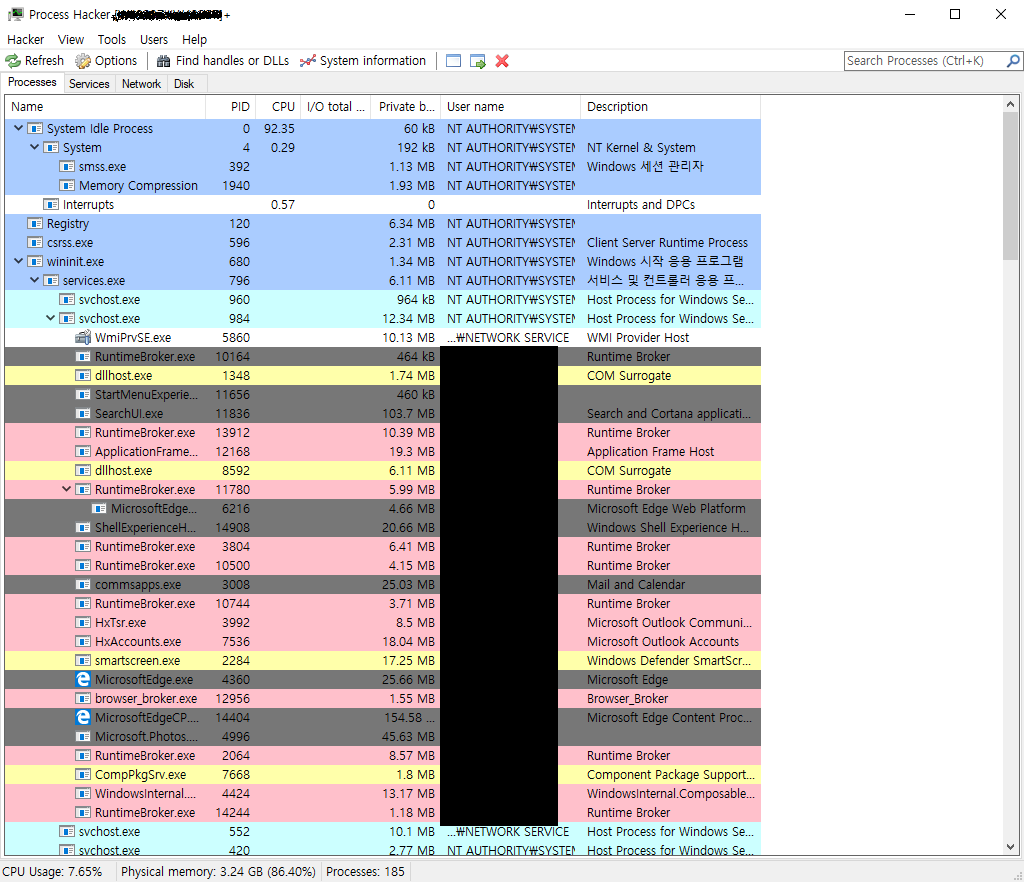
Task: Click the find window toolbar icon
Action: pos(453,61)
